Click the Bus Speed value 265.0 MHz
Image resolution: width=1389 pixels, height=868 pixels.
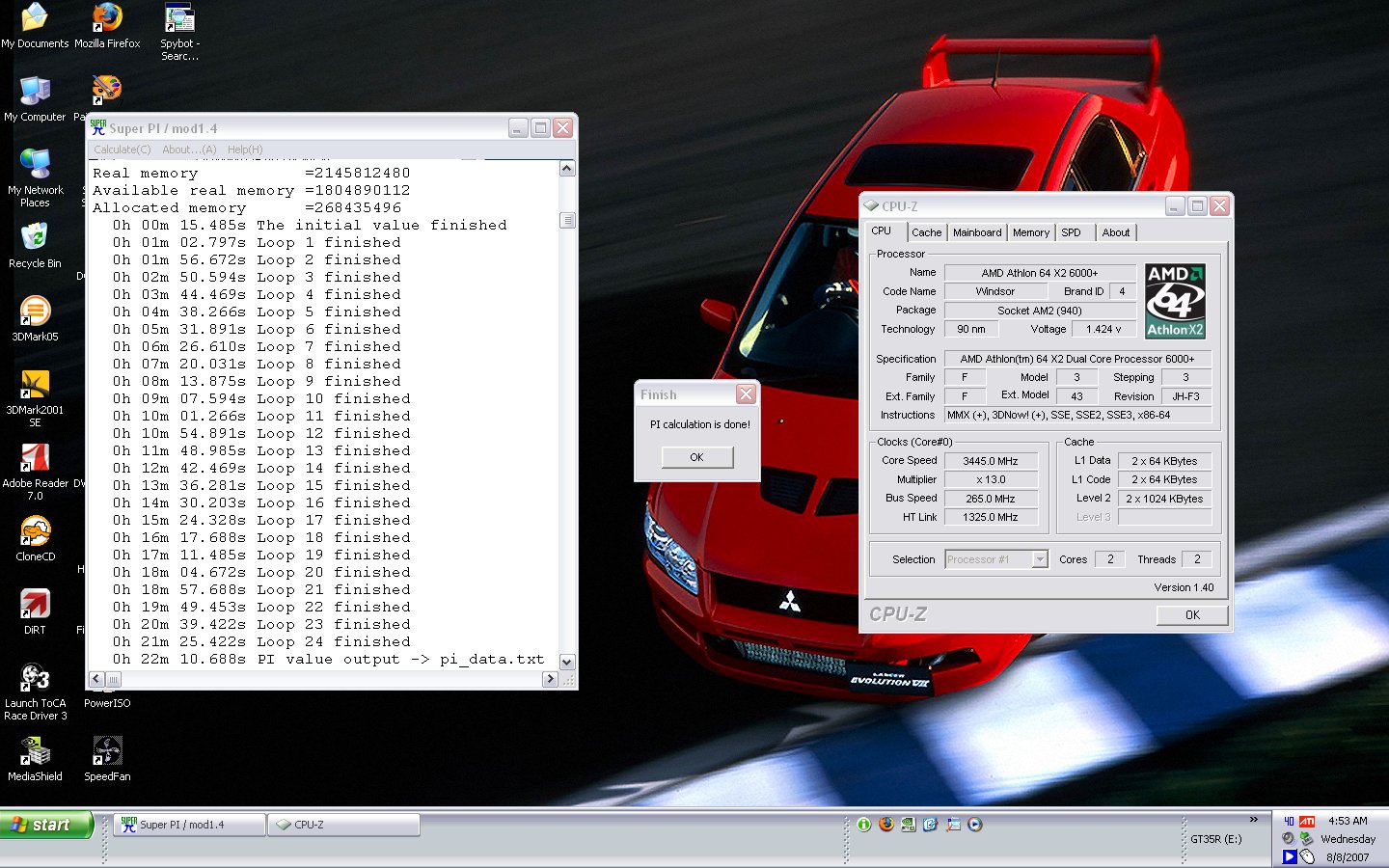point(991,499)
